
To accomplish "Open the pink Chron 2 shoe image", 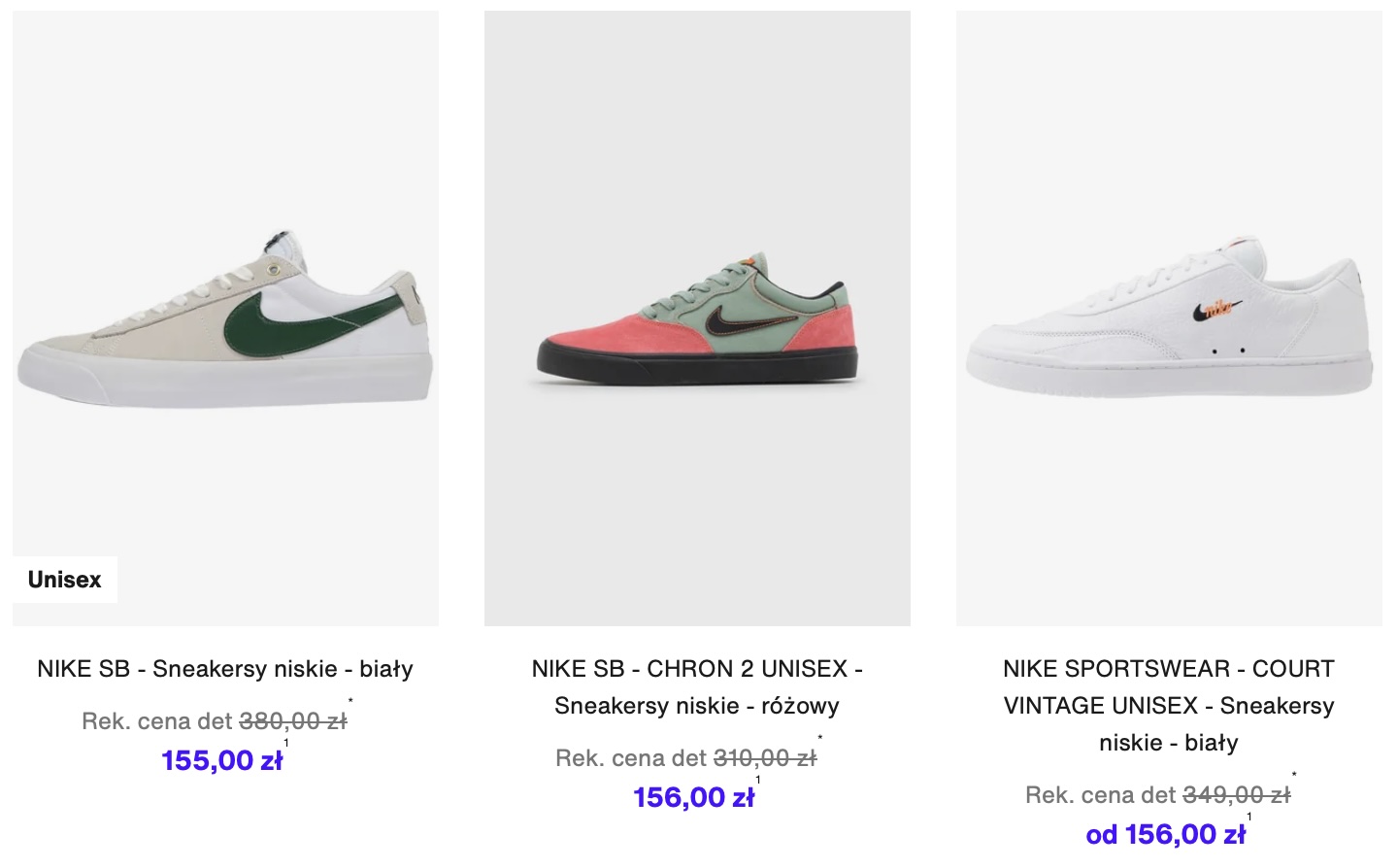I will pyautogui.click(x=697, y=318).
